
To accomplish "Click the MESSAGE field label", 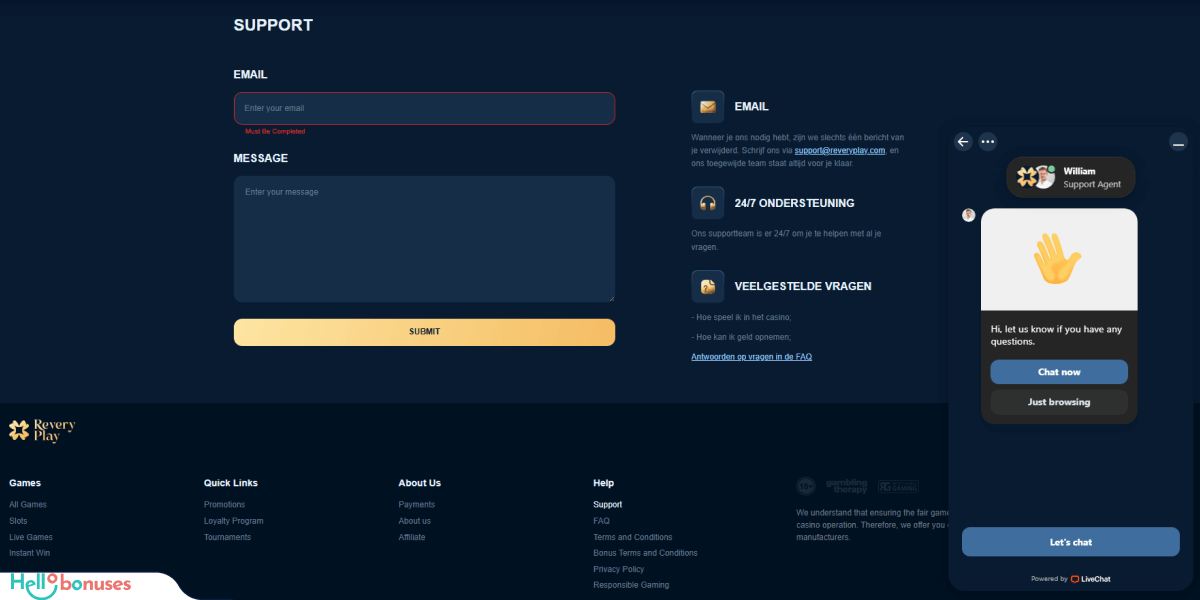I will (261, 158).
